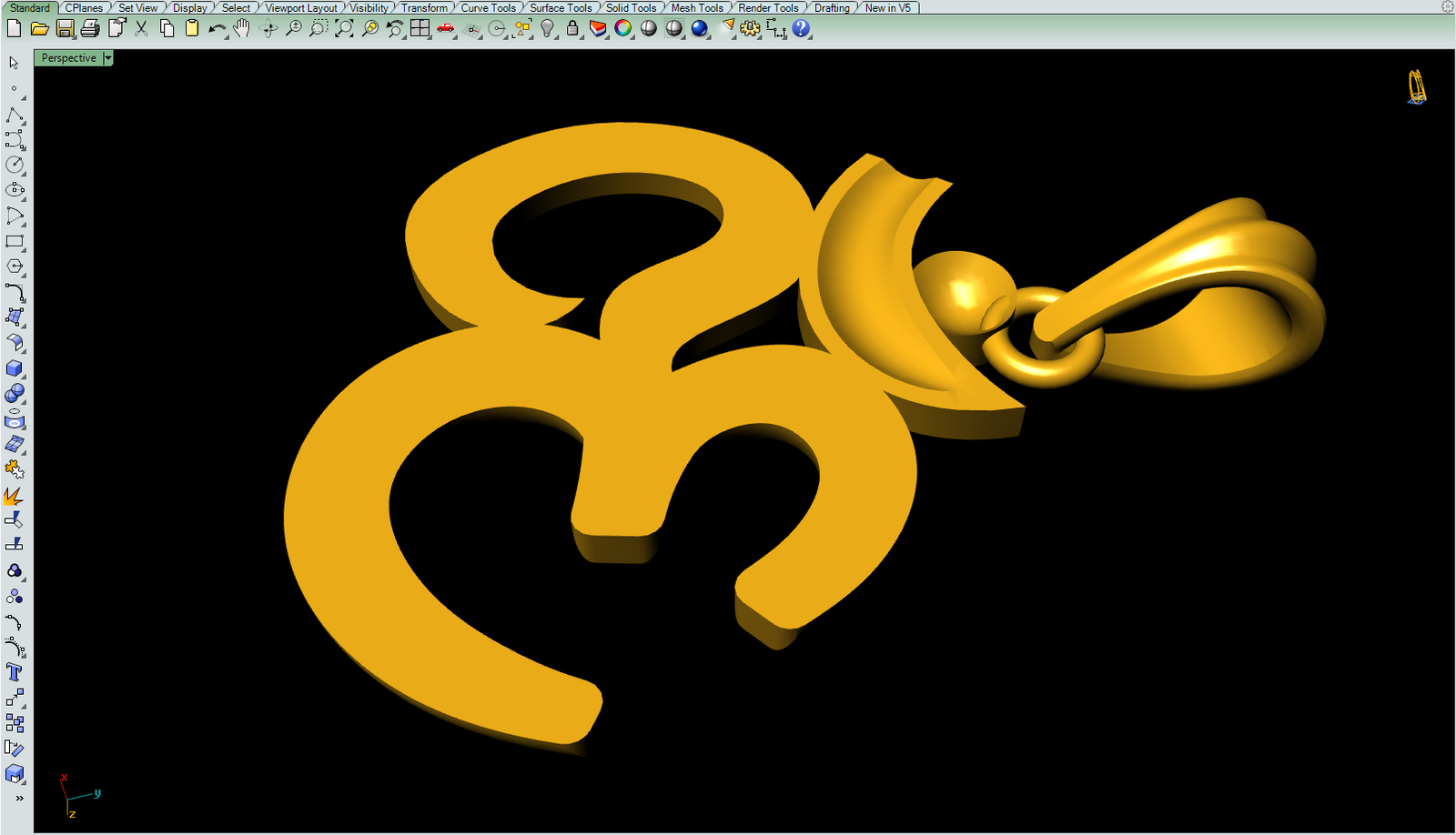Screen dimensions: 1456x835
Task: Select the Pan hand tool
Action: (x=241, y=28)
